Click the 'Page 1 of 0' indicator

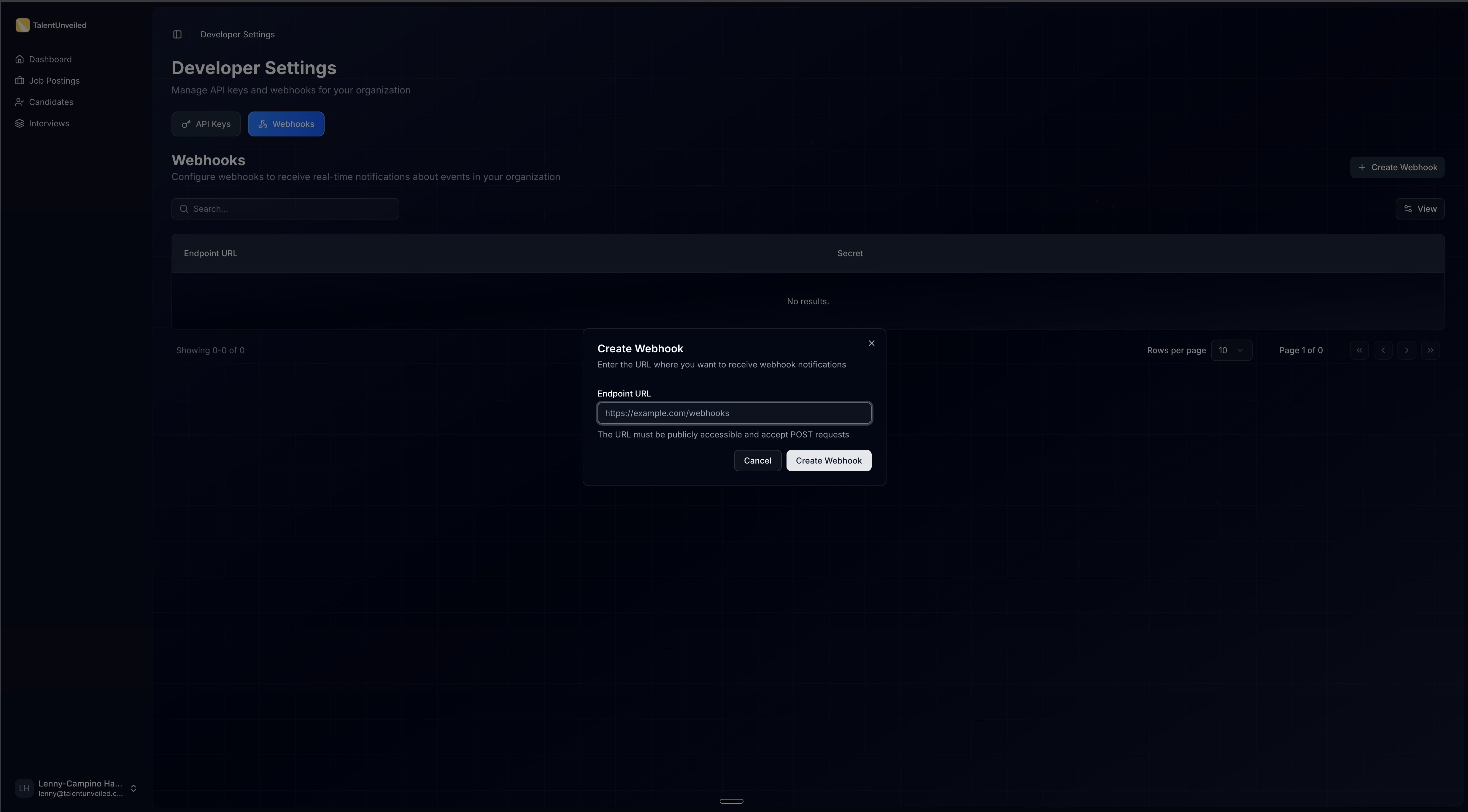click(x=1301, y=351)
